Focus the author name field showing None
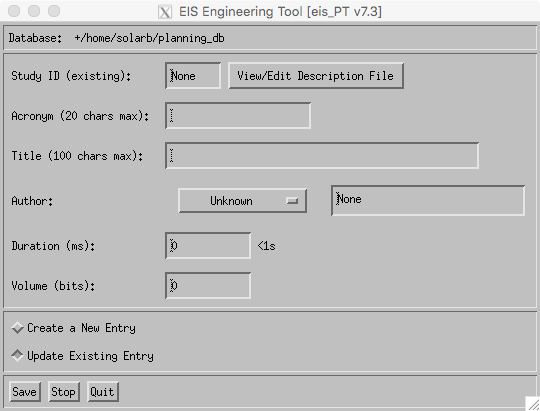The width and height of the screenshot is (540, 411). pos(428,201)
